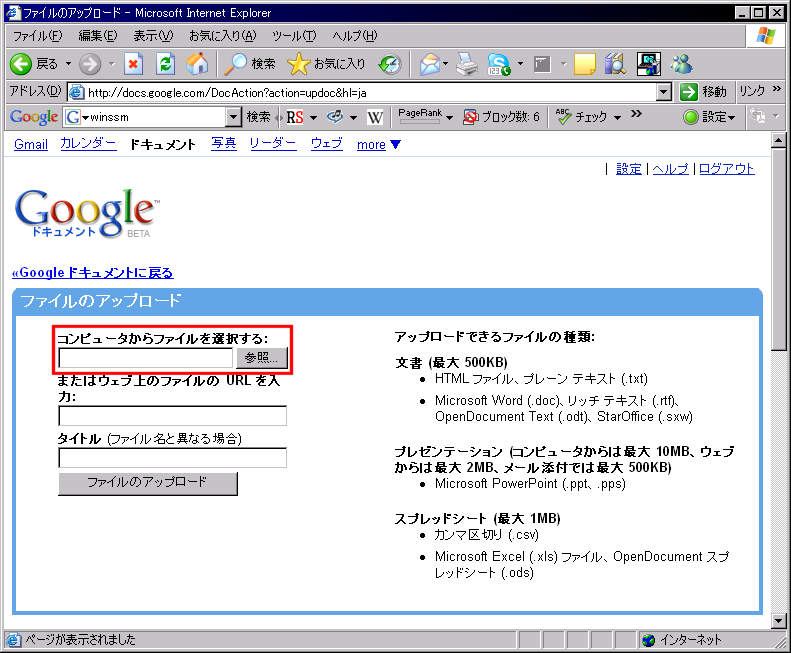This screenshot has width=791, height=653.
Task: Click the Print icon in toolbar
Action: coord(467,64)
